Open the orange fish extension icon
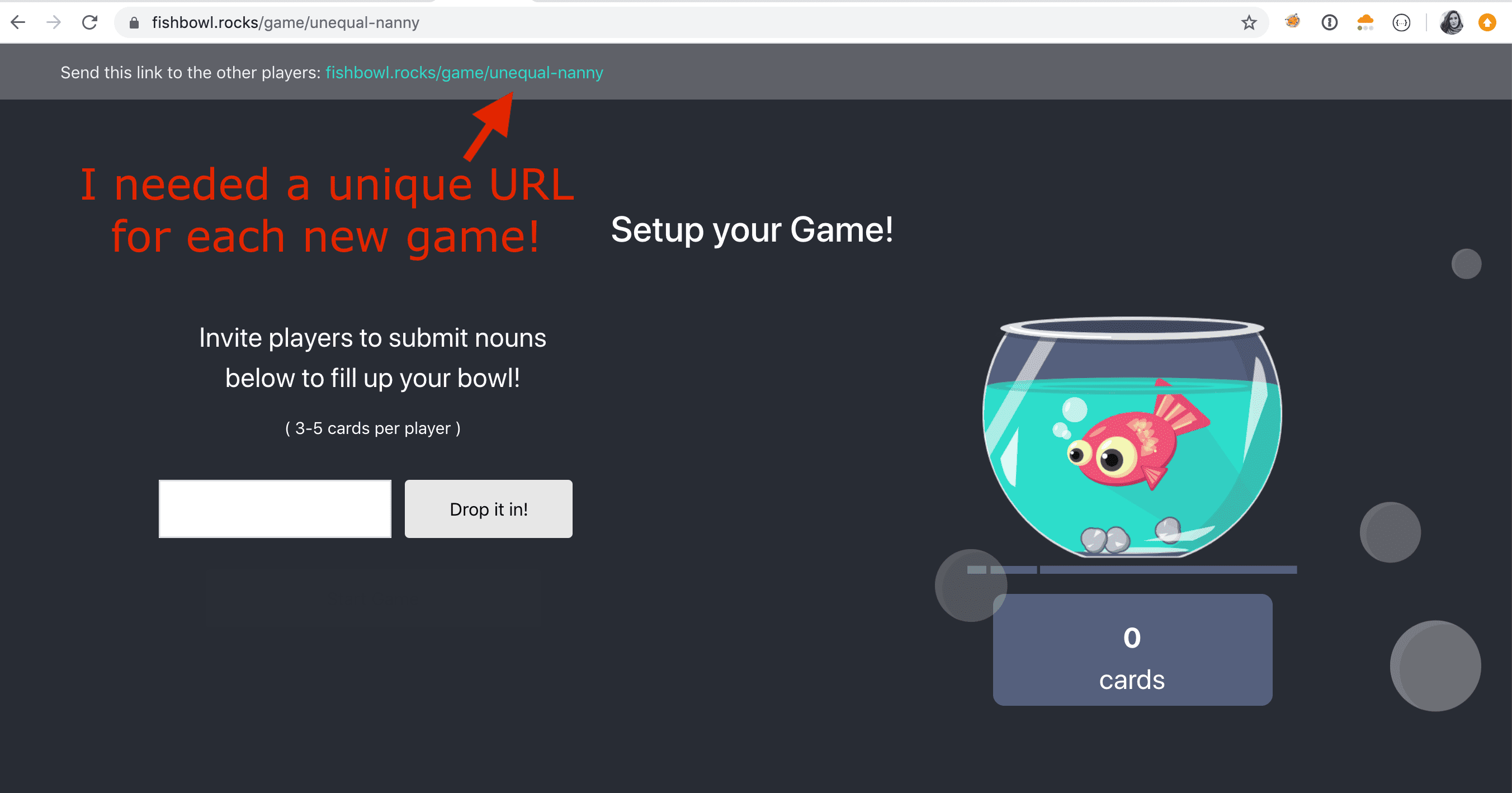The height and width of the screenshot is (793, 1512). 1293,22
